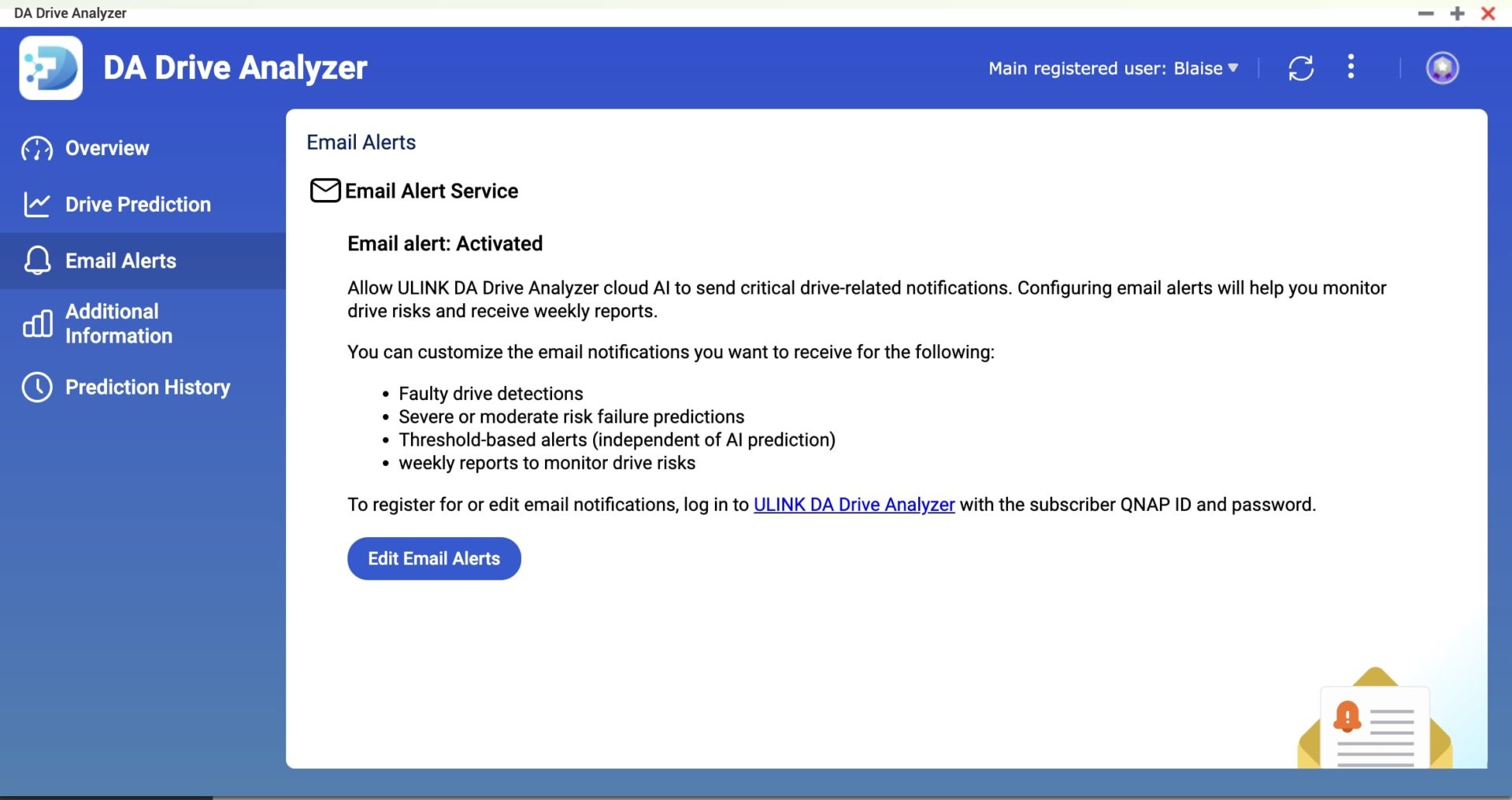Image resolution: width=1512 pixels, height=800 pixels.
Task: Click the Edit Email Alerts button
Action: coord(434,558)
